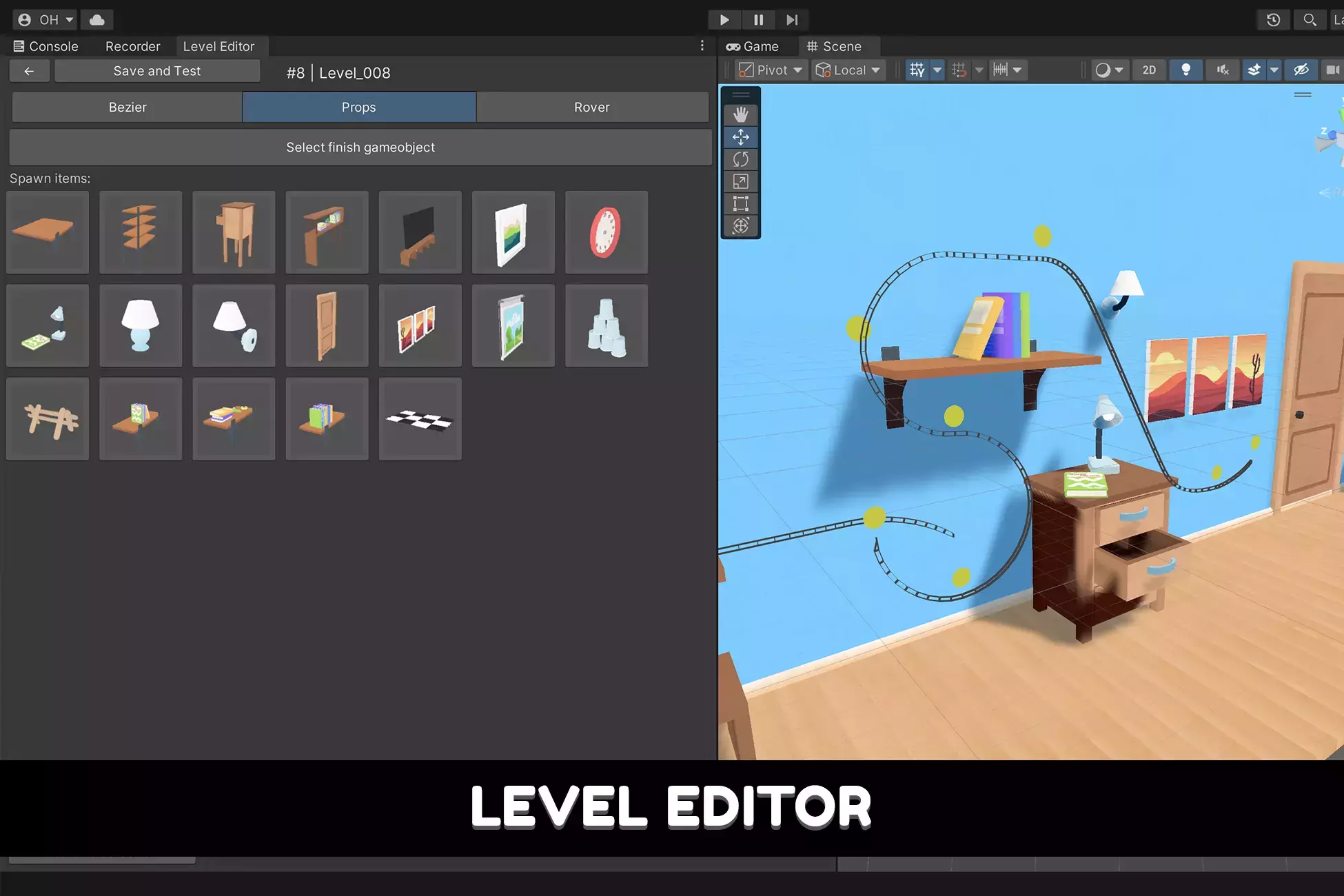Switch to the Bezier tab
Screen dimensions: 1344x896
click(128, 108)
